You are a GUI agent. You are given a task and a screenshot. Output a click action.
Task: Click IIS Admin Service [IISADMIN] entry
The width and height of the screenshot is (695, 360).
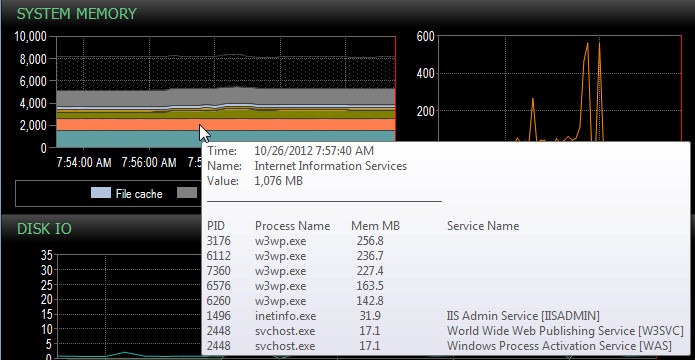coord(523,316)
